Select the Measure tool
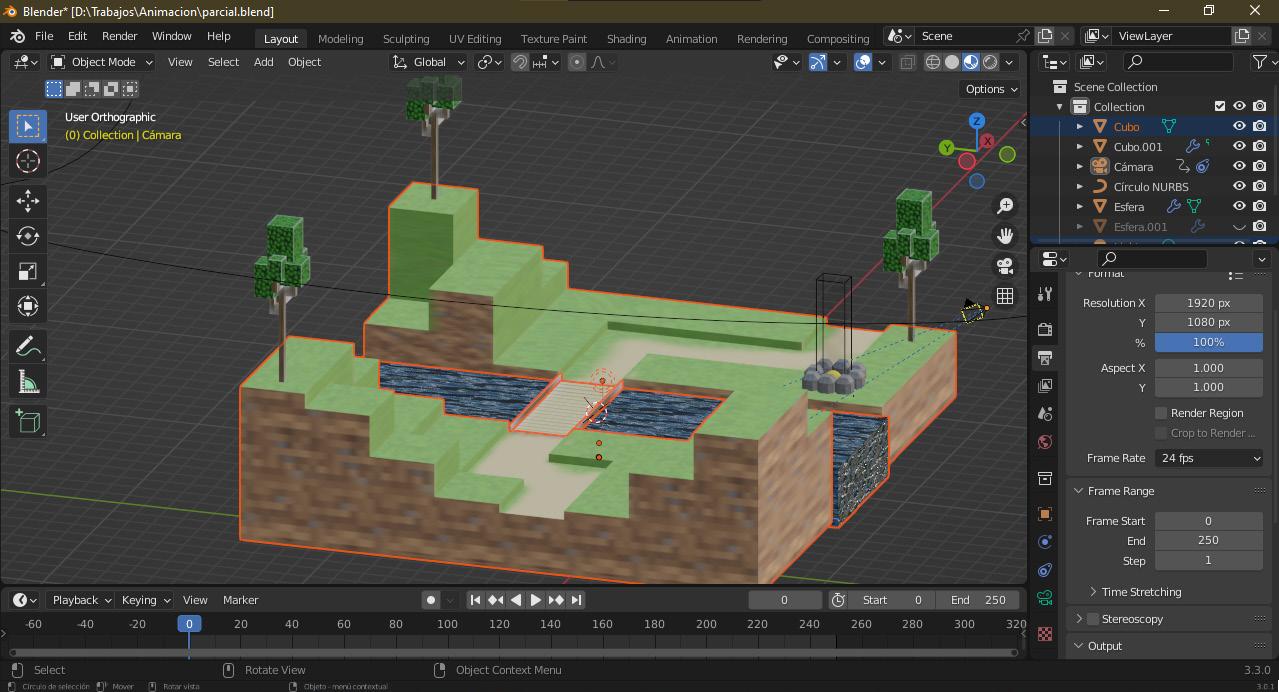The height and width of the screenshot is (692, 1279). [28, 382]
